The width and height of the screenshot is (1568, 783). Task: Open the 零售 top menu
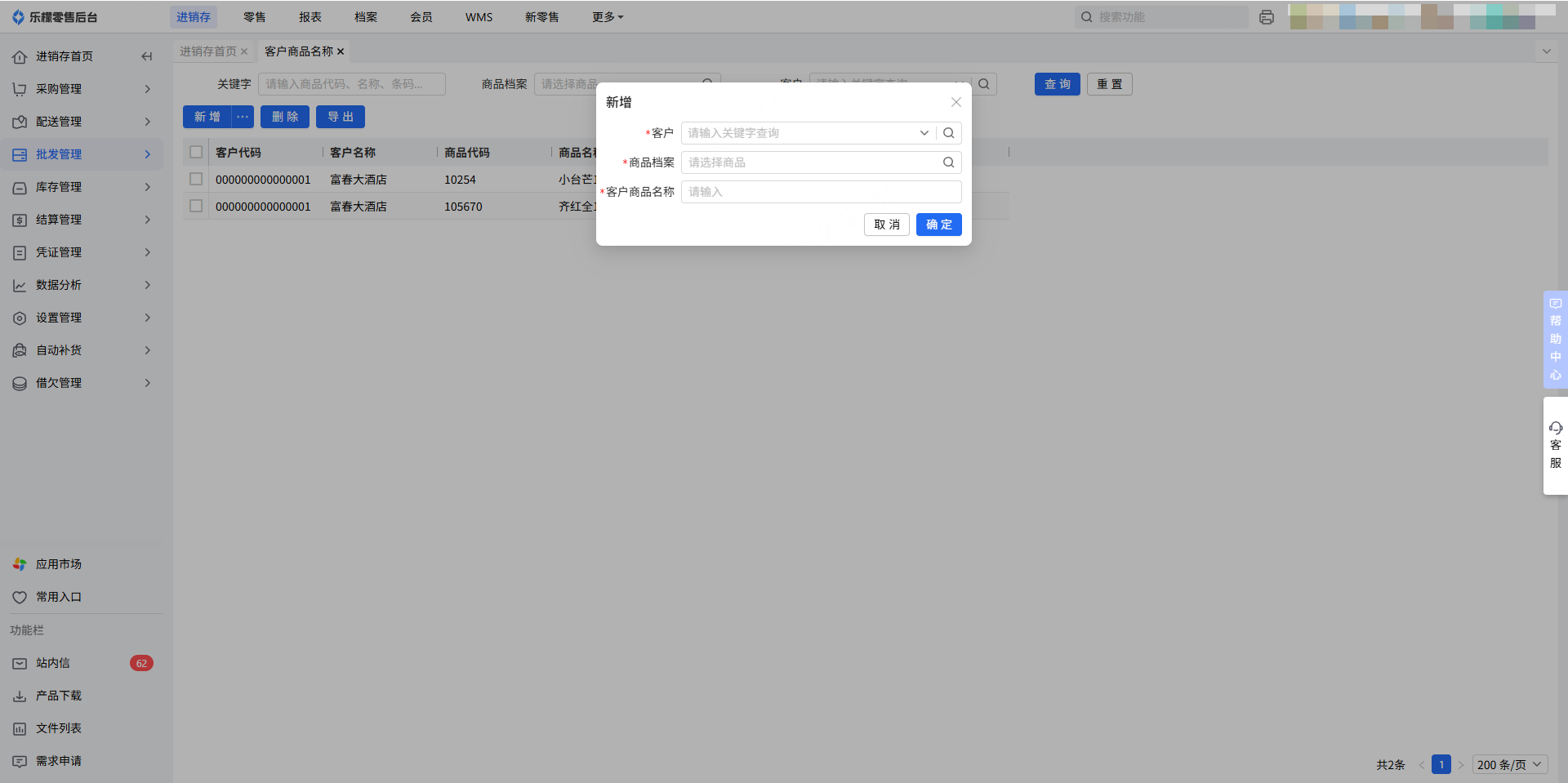(x=255, y=17)
